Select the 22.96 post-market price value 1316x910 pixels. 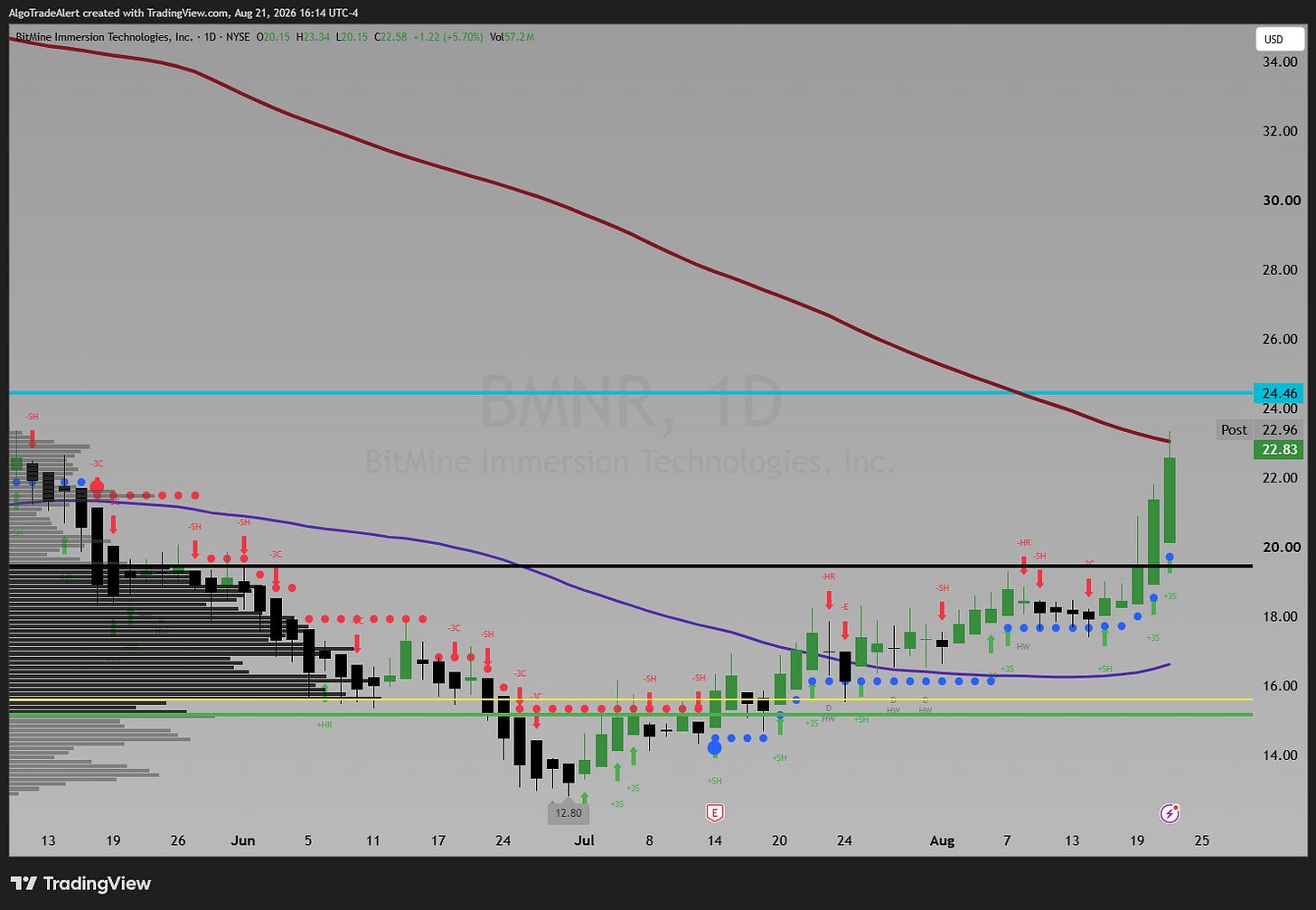click(1279, 430)
